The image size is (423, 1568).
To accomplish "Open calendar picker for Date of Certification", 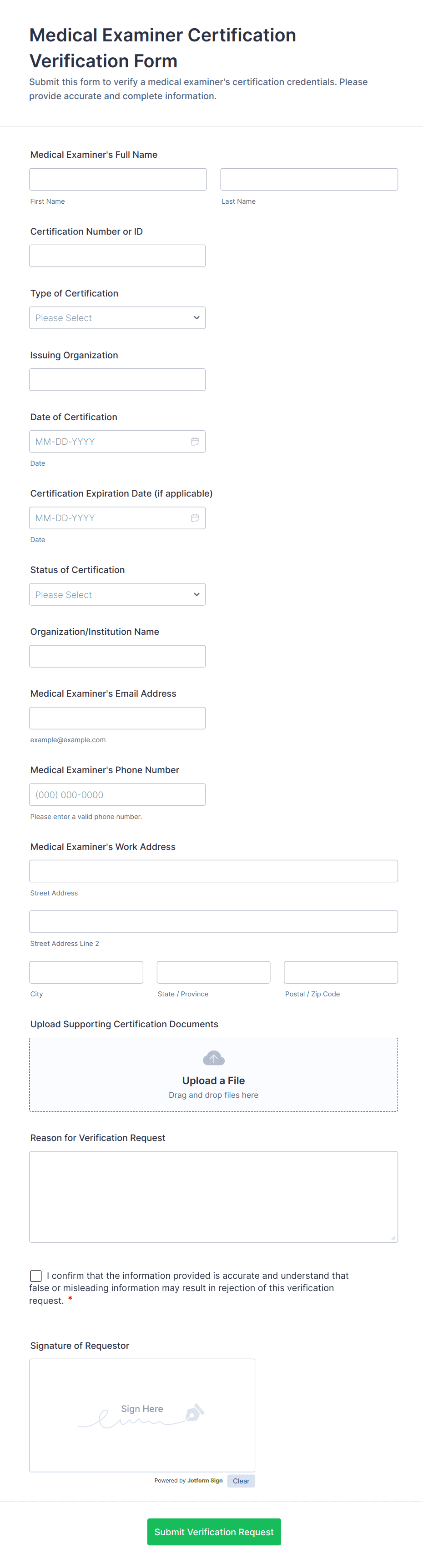I will pyautogui.click(x=195, y=441).
